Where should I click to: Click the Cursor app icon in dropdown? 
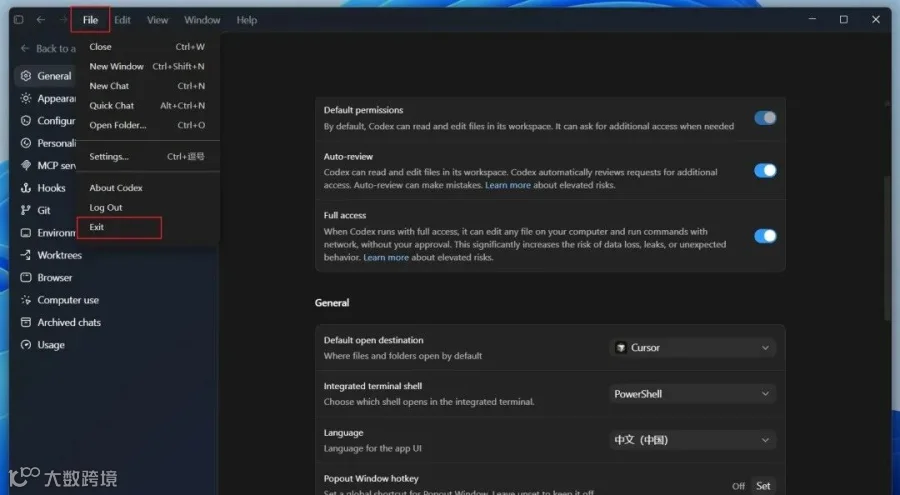[620, 347]
